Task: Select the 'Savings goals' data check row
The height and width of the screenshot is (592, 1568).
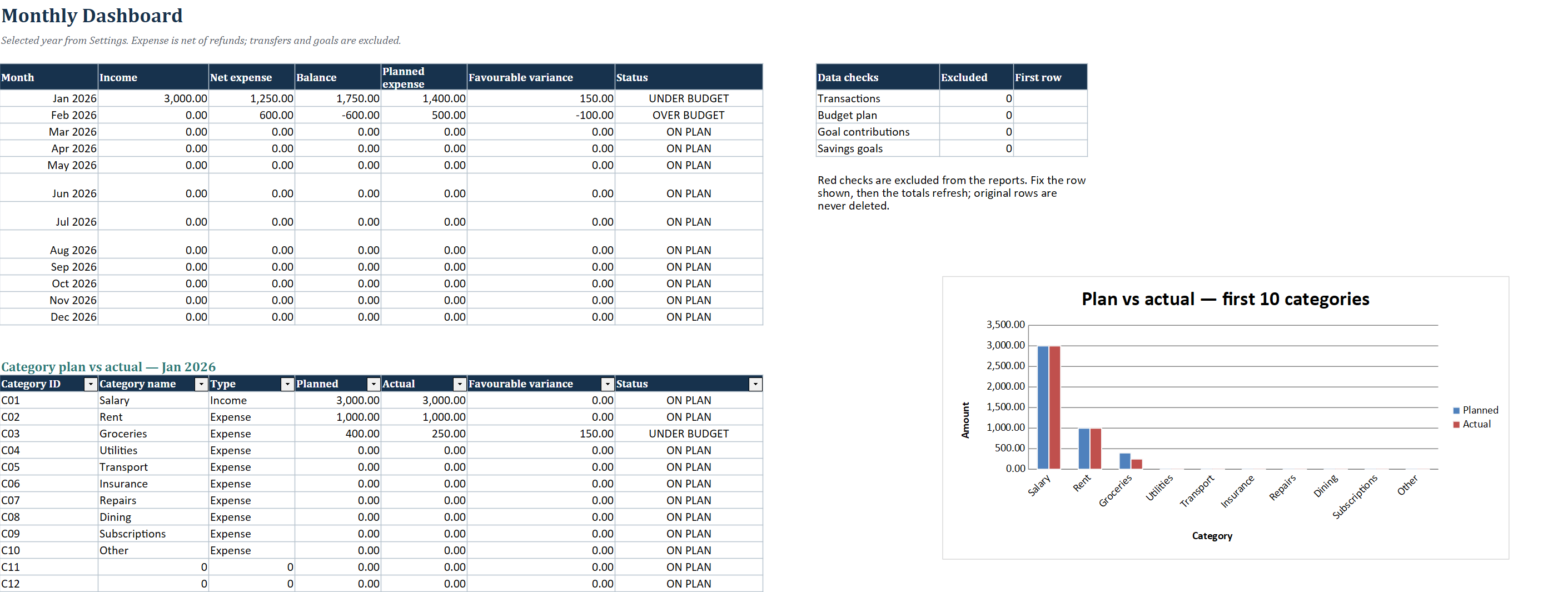Action: (x=952, y=148)
